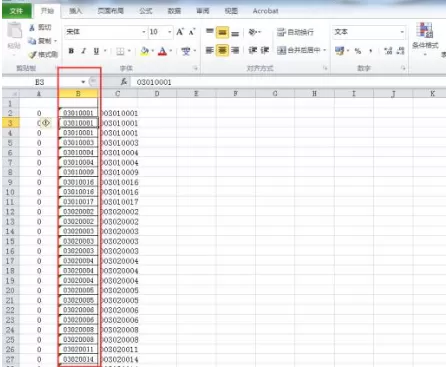
Task: Open the 文件 File tab
Action: point(16,11)
